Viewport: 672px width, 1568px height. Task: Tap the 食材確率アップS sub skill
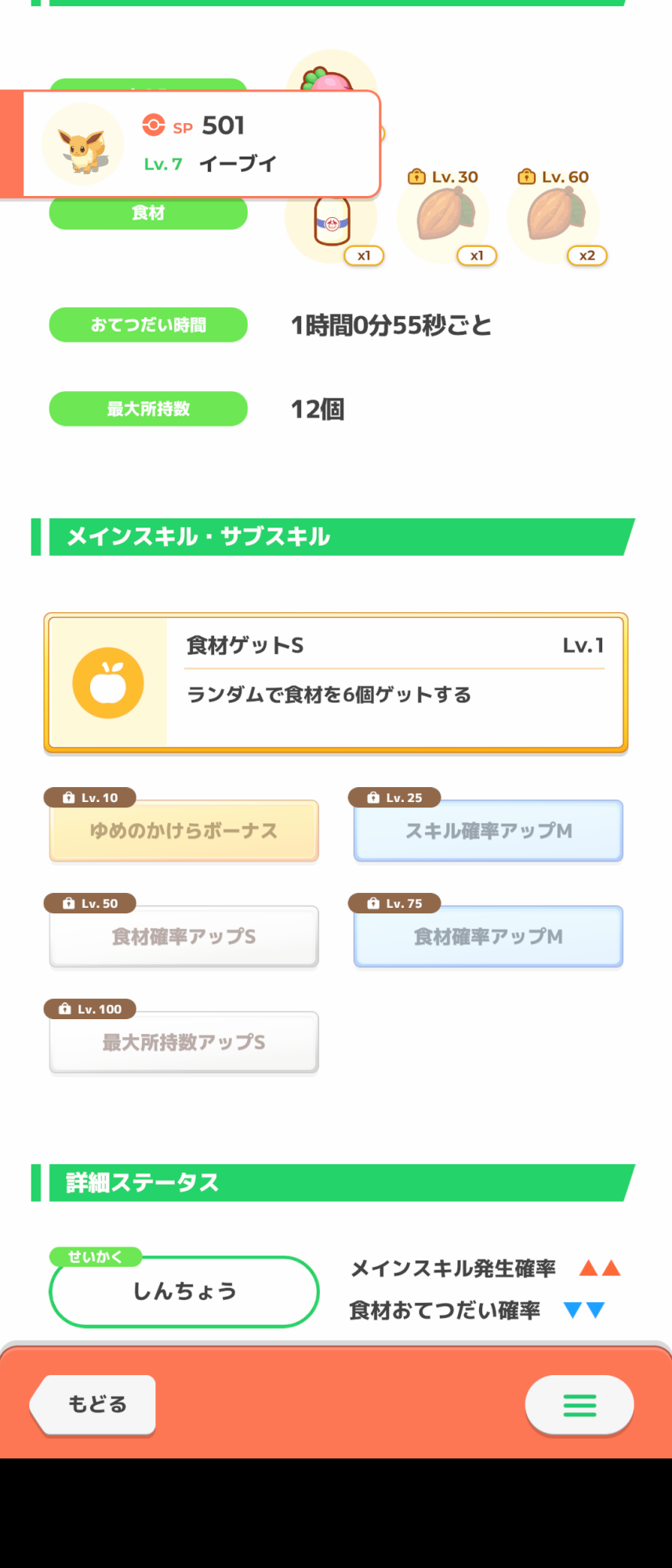click(183, 937)
